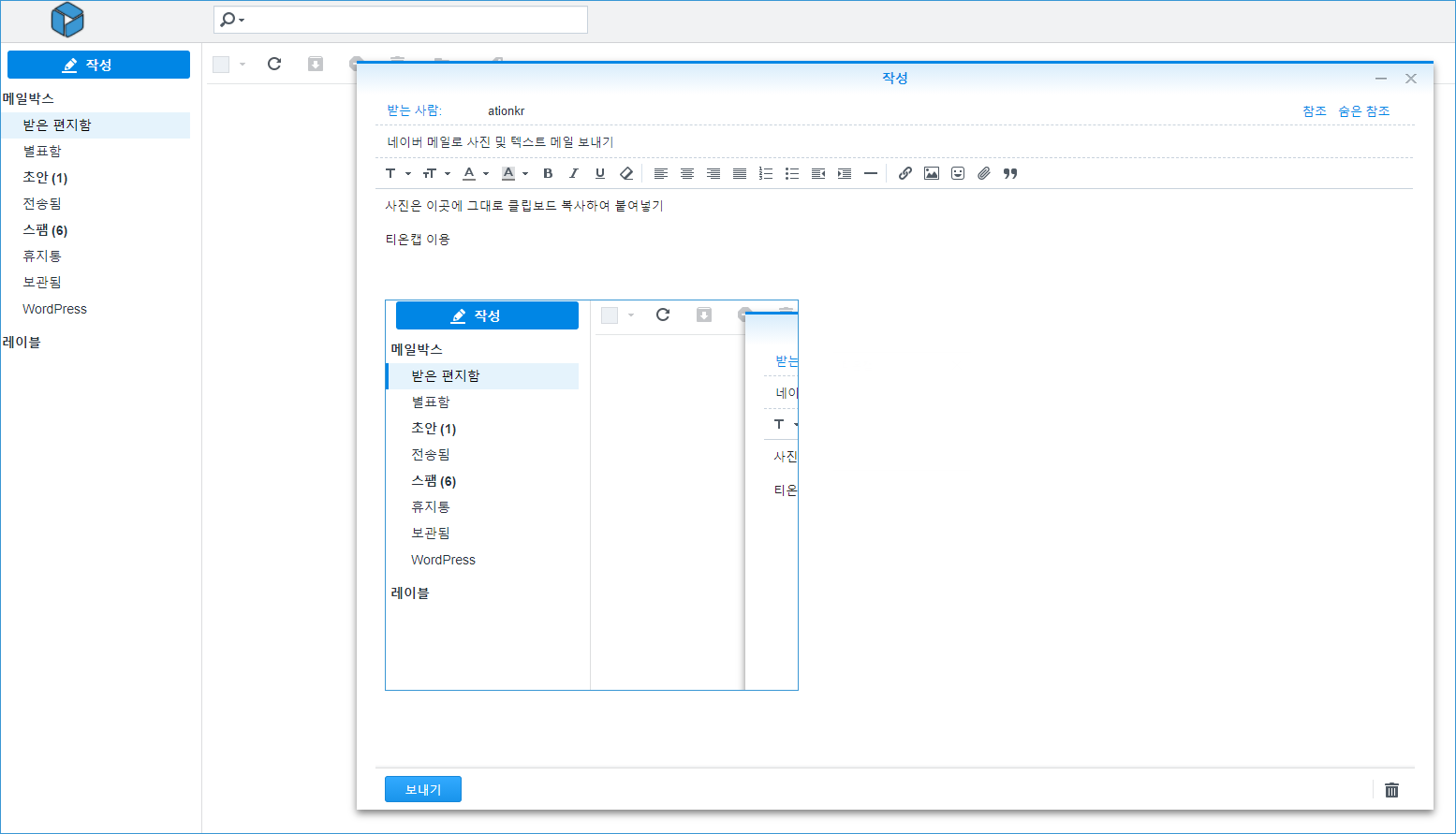This screenshot has height=834, width=1456.
Task: Click the refresh icon in main mail toolbar
Action: pyautogui.click(x=274, y=64)
